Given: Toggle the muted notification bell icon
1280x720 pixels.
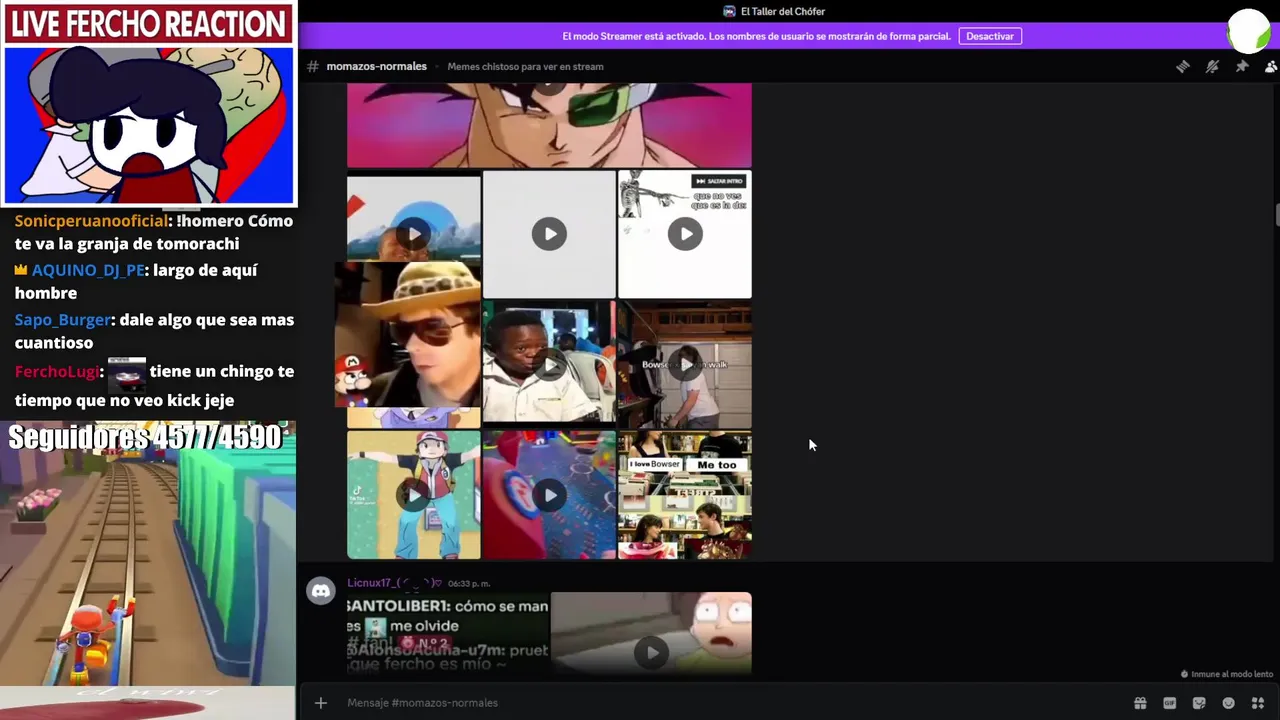Looking at the screenshot, I should tap(1212, 66).
